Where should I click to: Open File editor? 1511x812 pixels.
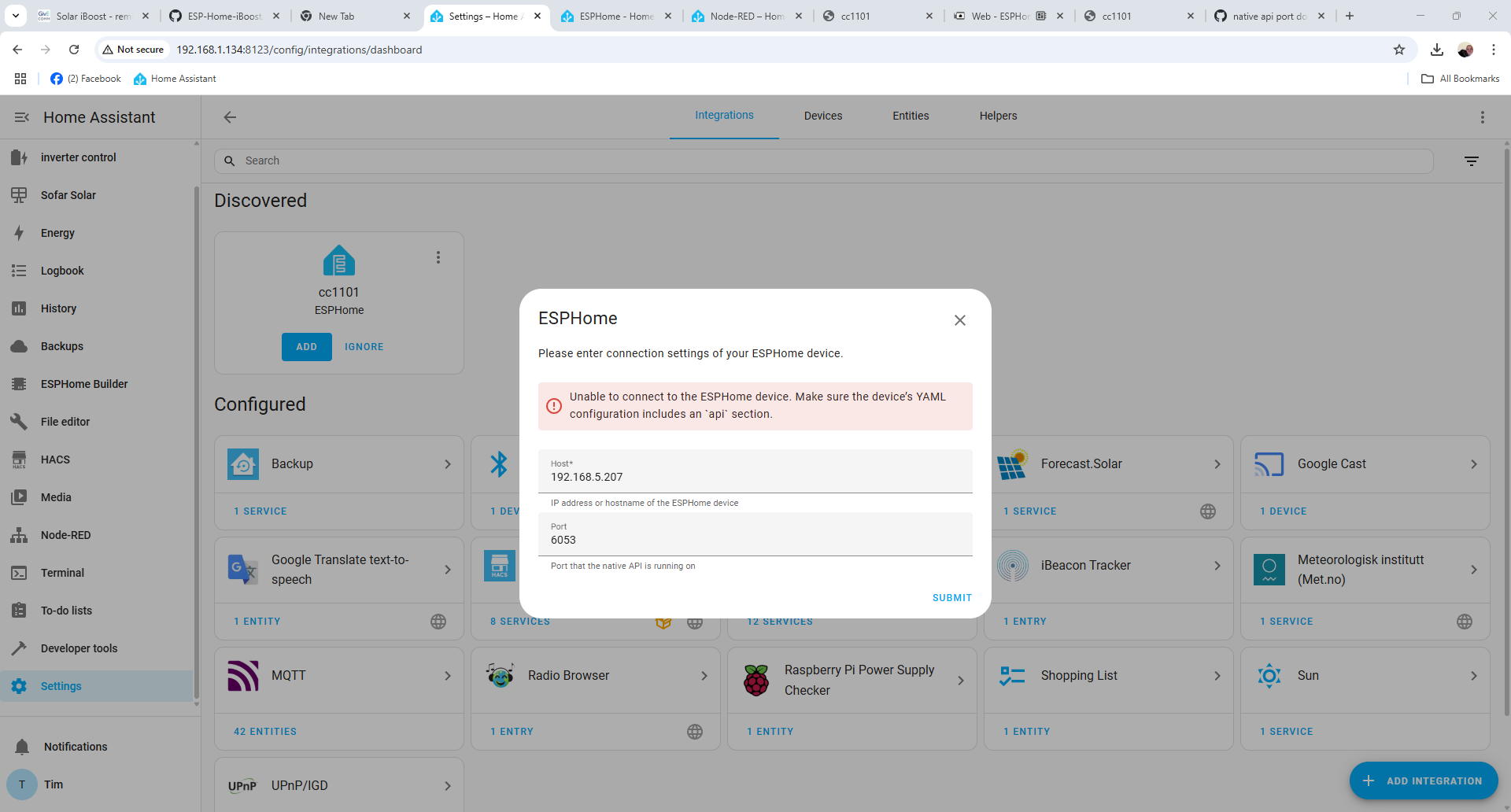(x=96, y=422)
